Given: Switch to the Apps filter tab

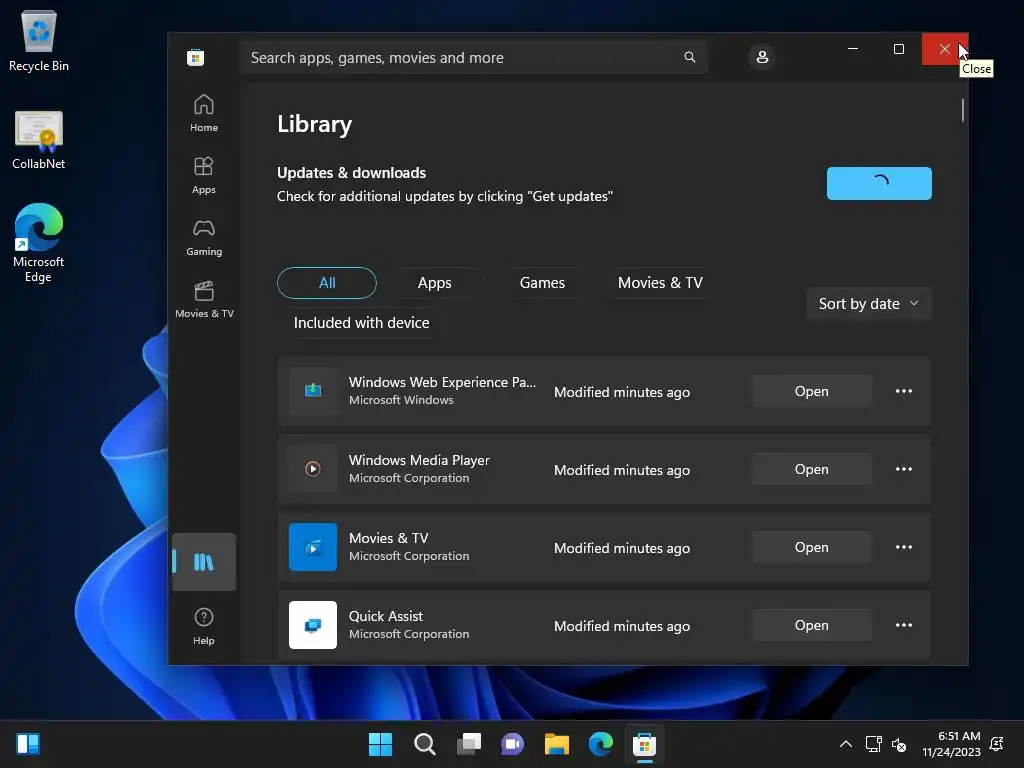Looking at the screenshot, I should [x=434, y=283].
